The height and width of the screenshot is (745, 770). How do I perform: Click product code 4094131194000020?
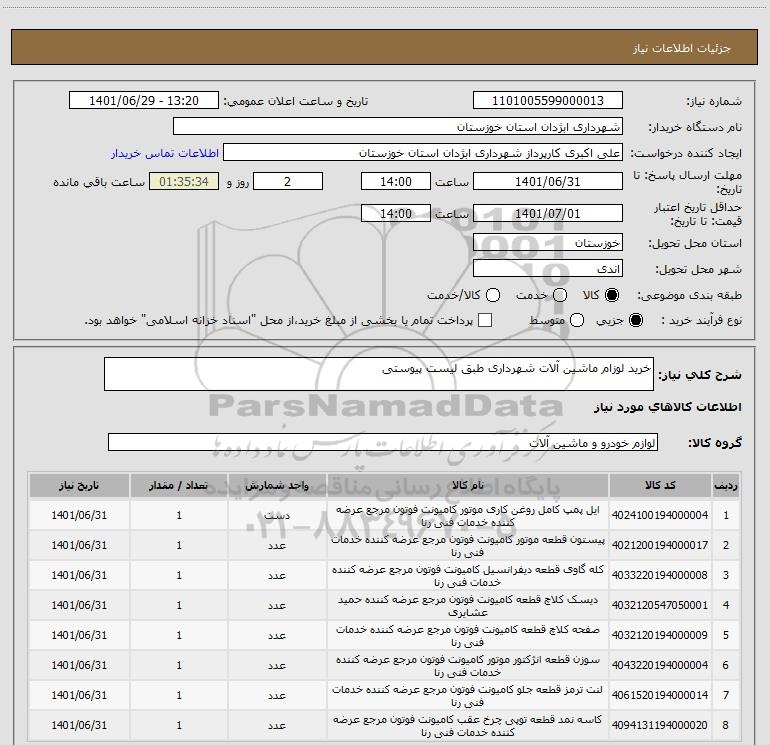[x=660, y=725]
